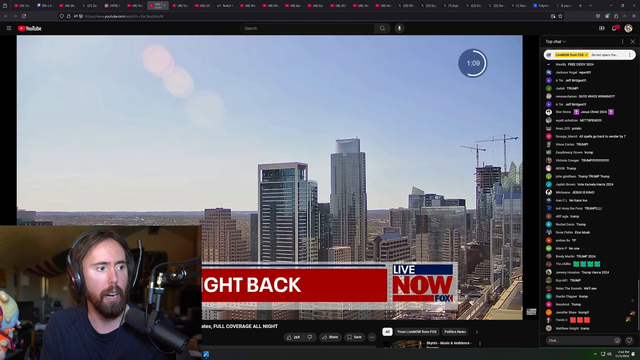Expand the Top chat dropdown

pos(556,42)
